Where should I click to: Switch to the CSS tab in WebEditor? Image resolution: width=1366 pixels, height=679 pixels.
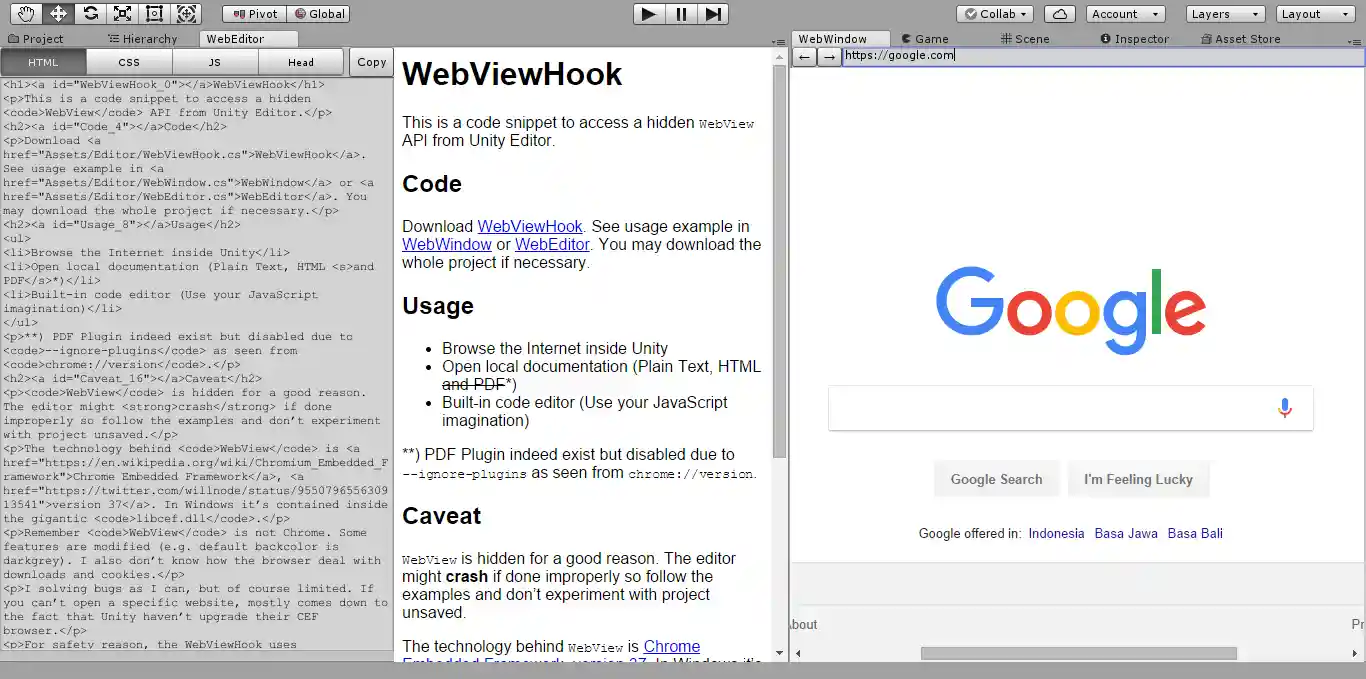128,61
